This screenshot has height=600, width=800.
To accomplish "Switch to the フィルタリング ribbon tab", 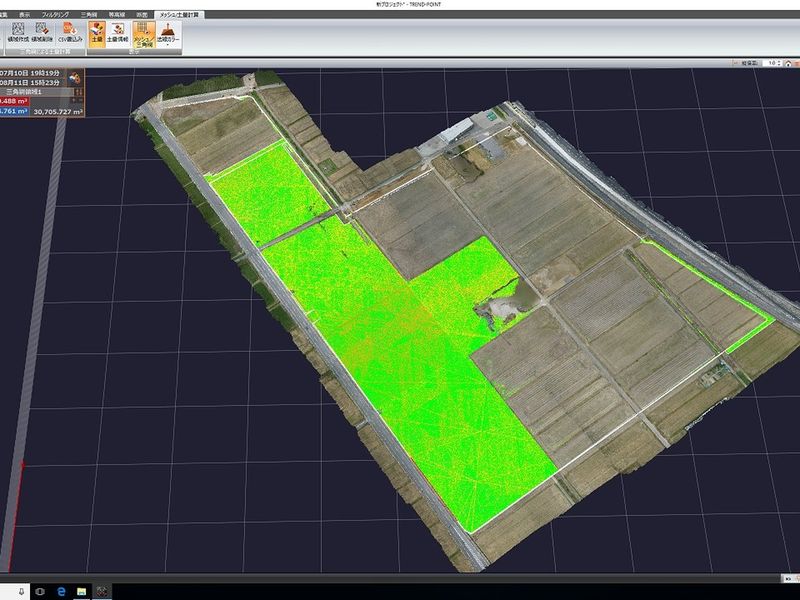I will pyautogui.click(x=55, y=14).
